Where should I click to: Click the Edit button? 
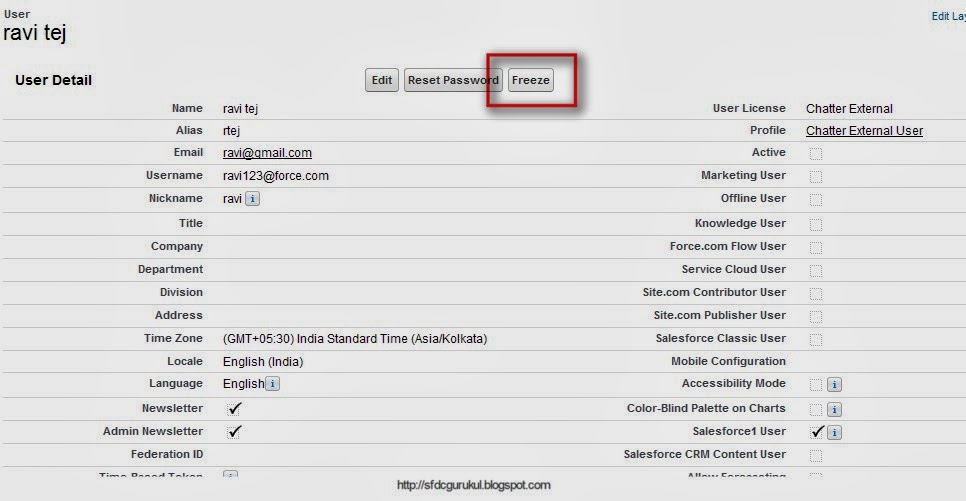(x=382, y=80)
